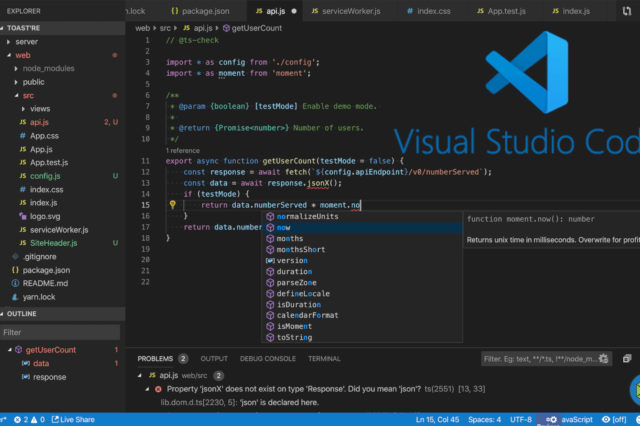
Task: Click the lightbulb quick fix icon
Action: (x=172, y=205)
